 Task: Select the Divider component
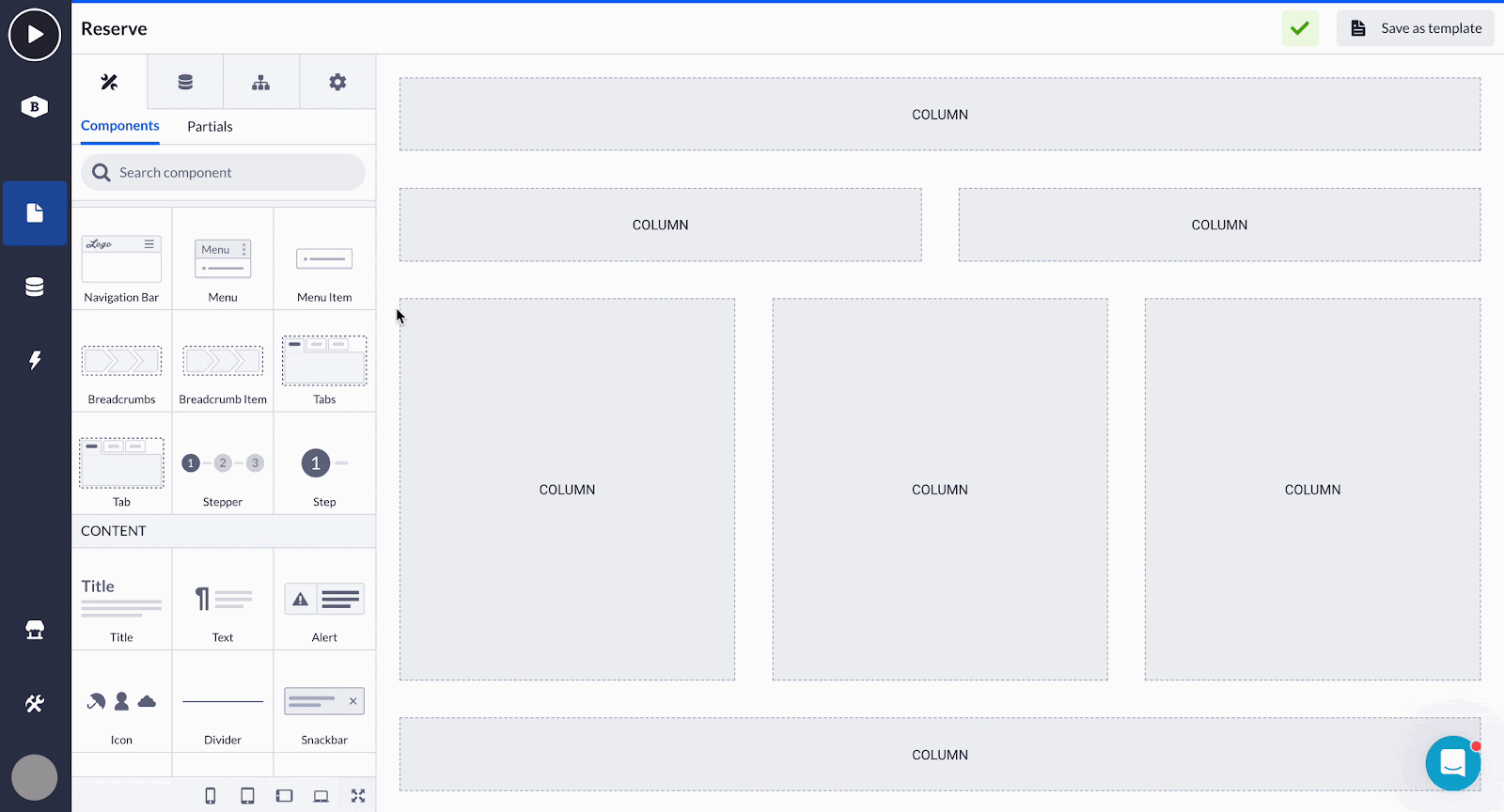pos(223,702)
